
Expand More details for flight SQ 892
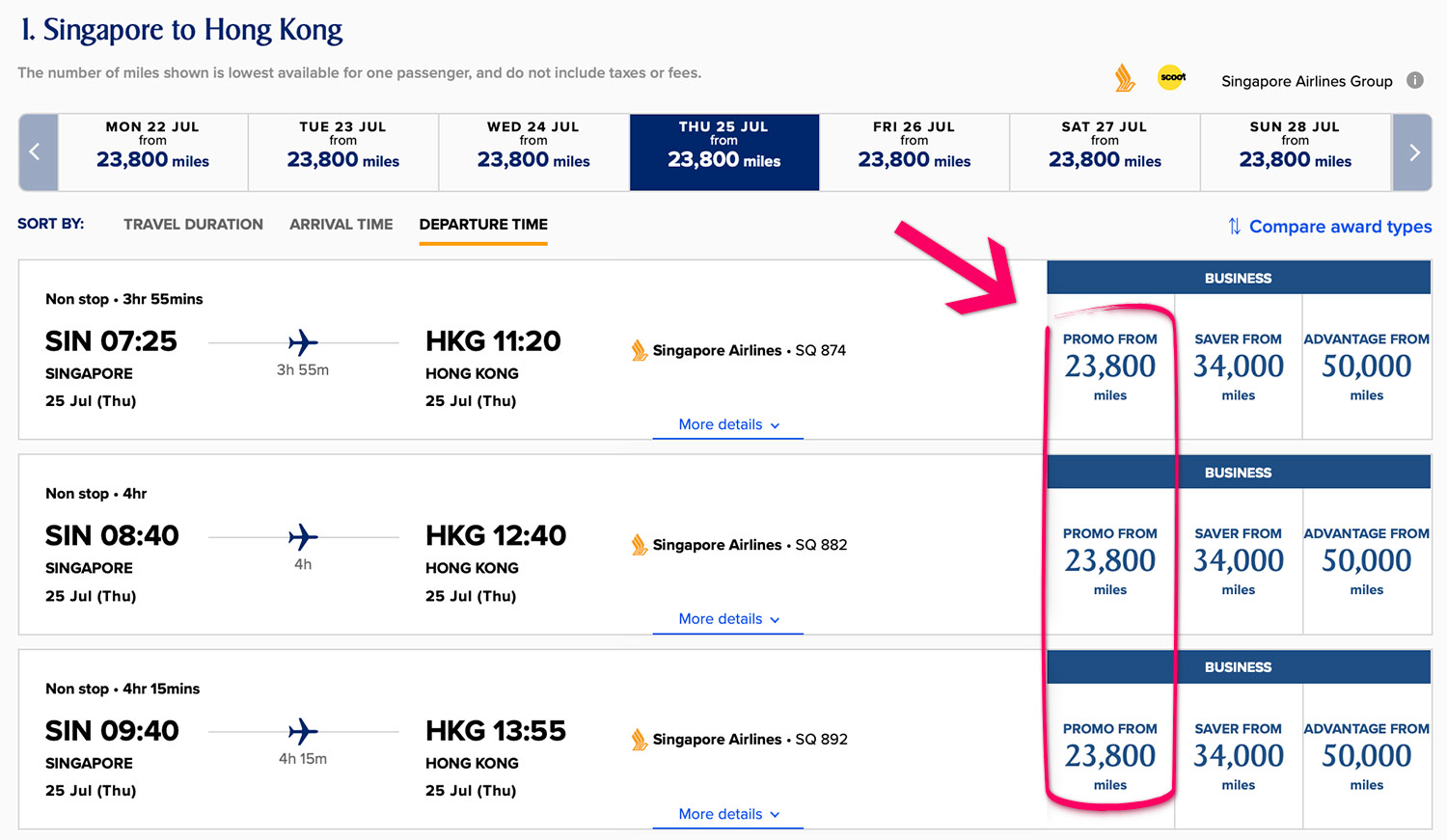[728, 815]
